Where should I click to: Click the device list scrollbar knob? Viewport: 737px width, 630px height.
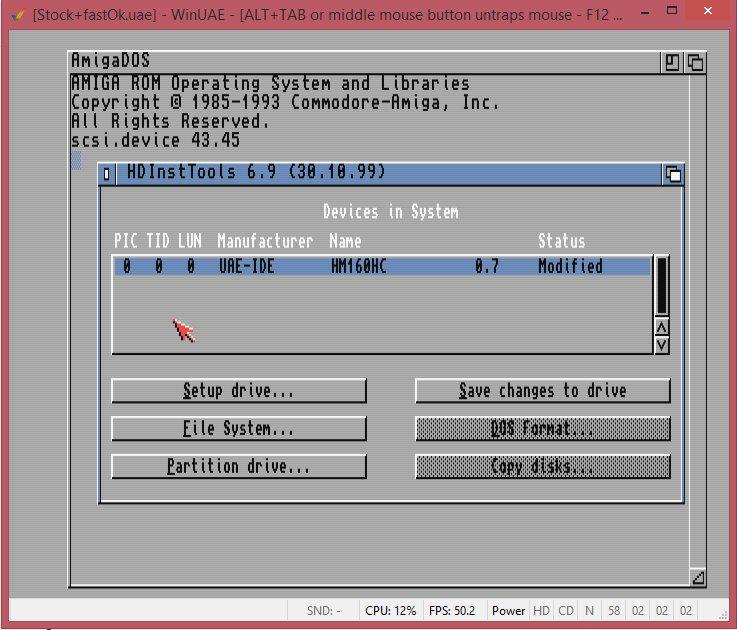(662, 285)
